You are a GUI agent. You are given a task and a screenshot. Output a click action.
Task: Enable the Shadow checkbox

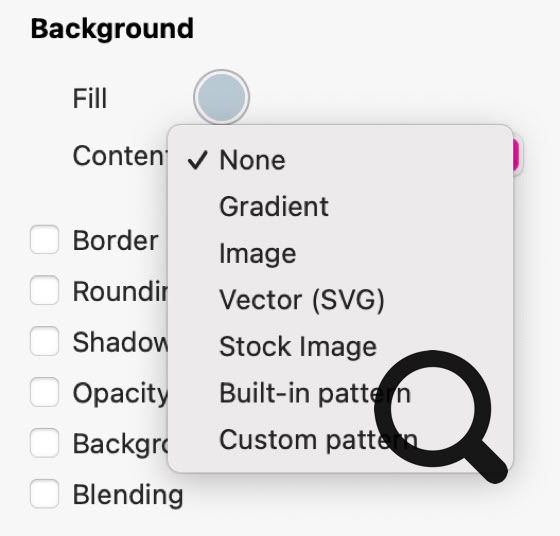click(45, 341)
